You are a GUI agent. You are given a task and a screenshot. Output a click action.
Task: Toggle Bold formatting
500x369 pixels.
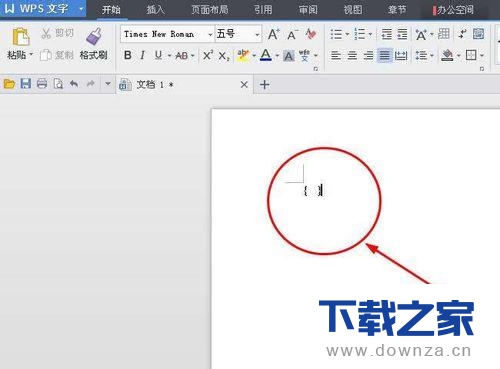pyautogui.click(x=127, y=55)
